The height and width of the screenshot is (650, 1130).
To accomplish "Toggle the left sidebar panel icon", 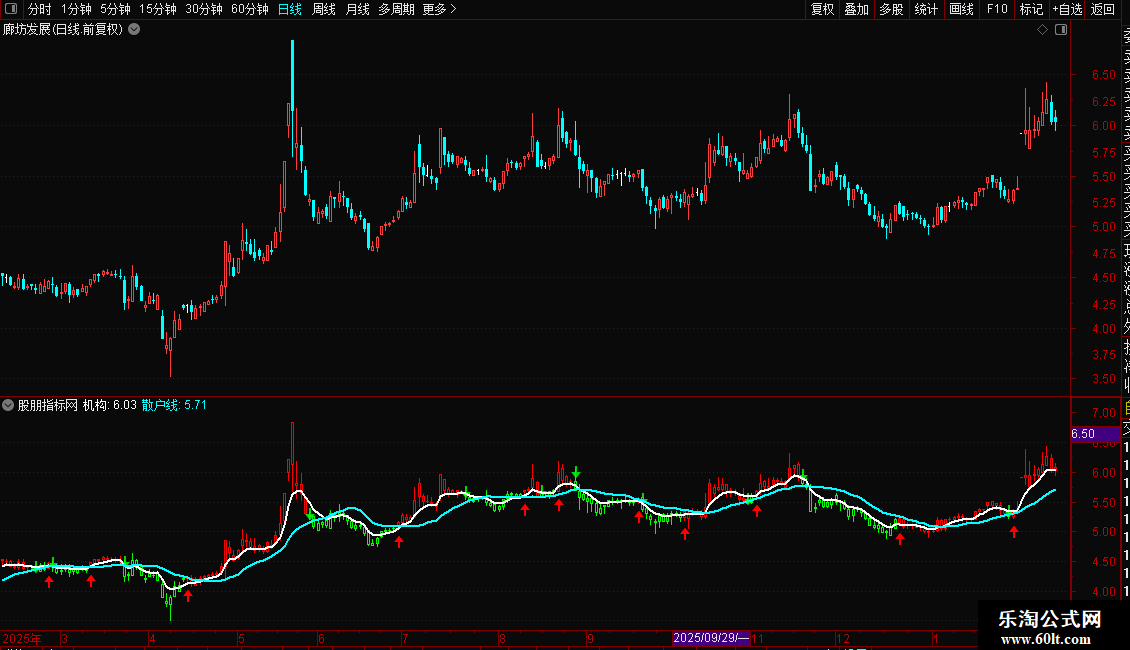I will pos(11,9).
